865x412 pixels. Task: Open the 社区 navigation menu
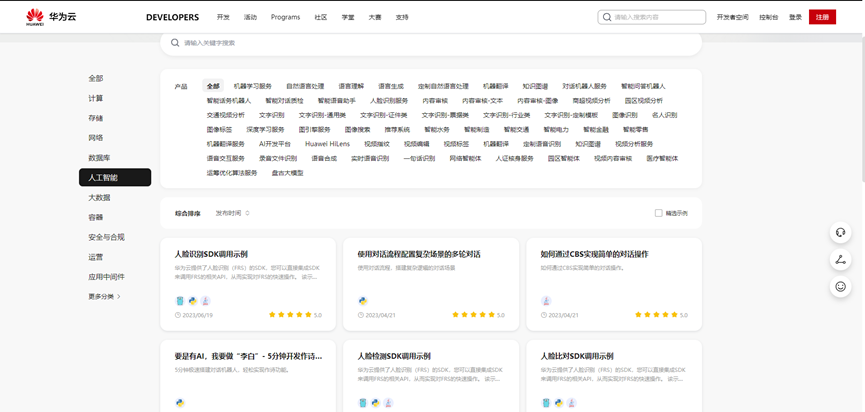pyautogui.click(x=321, y=17)
